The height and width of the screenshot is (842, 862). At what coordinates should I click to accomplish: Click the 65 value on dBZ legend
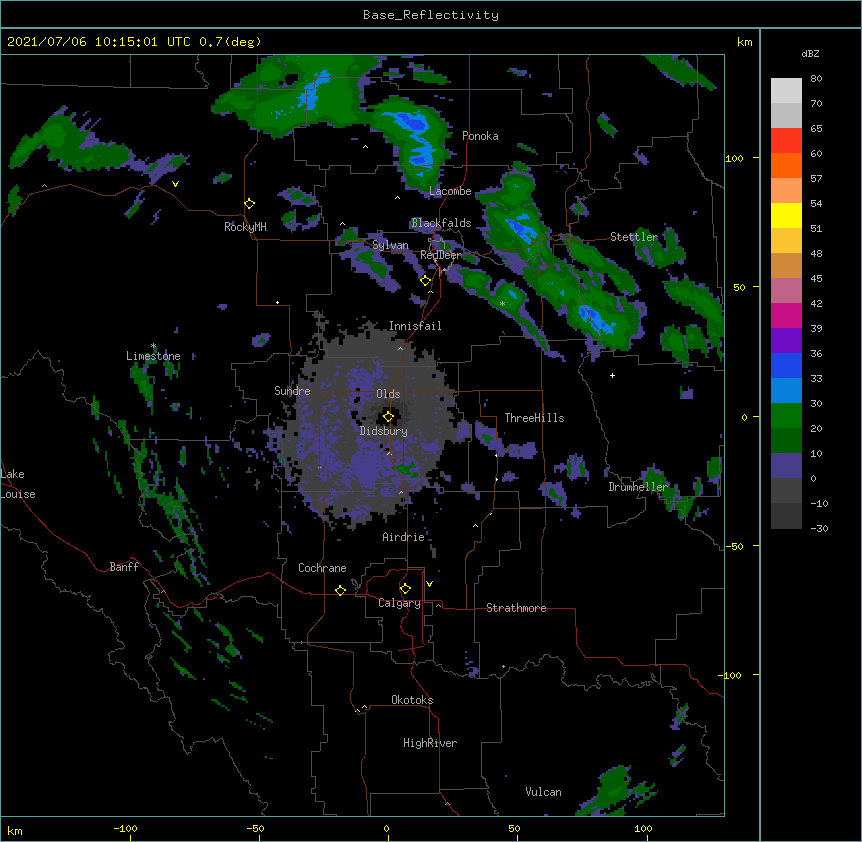point(816,129)
